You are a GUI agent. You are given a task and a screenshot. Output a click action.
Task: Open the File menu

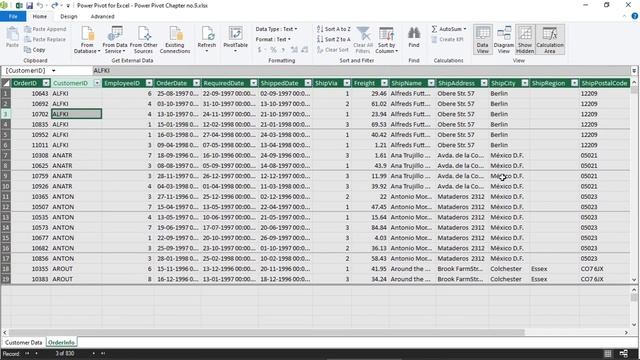coord(13,16)
